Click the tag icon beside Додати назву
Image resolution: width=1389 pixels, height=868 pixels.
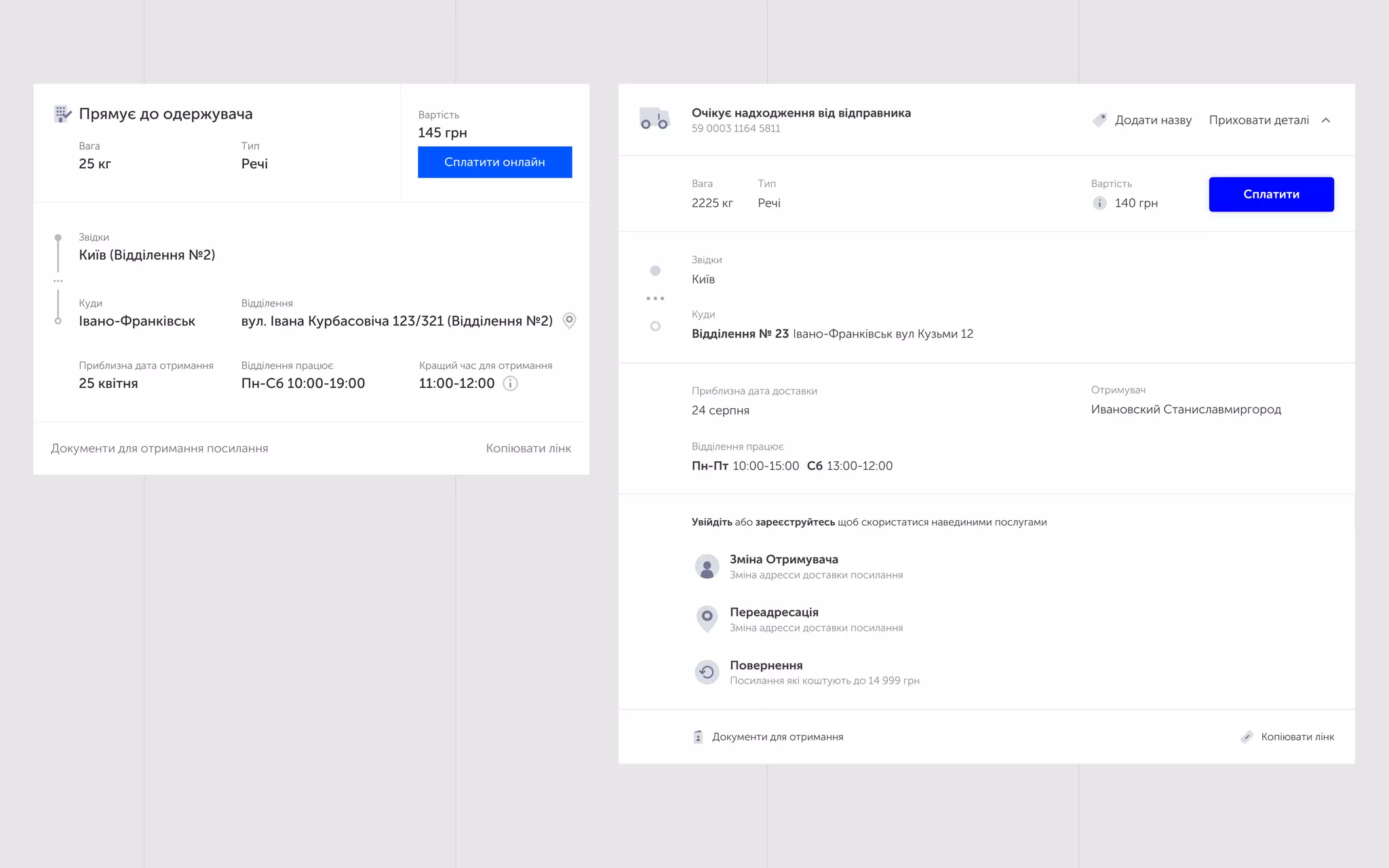pos(1099,120)
